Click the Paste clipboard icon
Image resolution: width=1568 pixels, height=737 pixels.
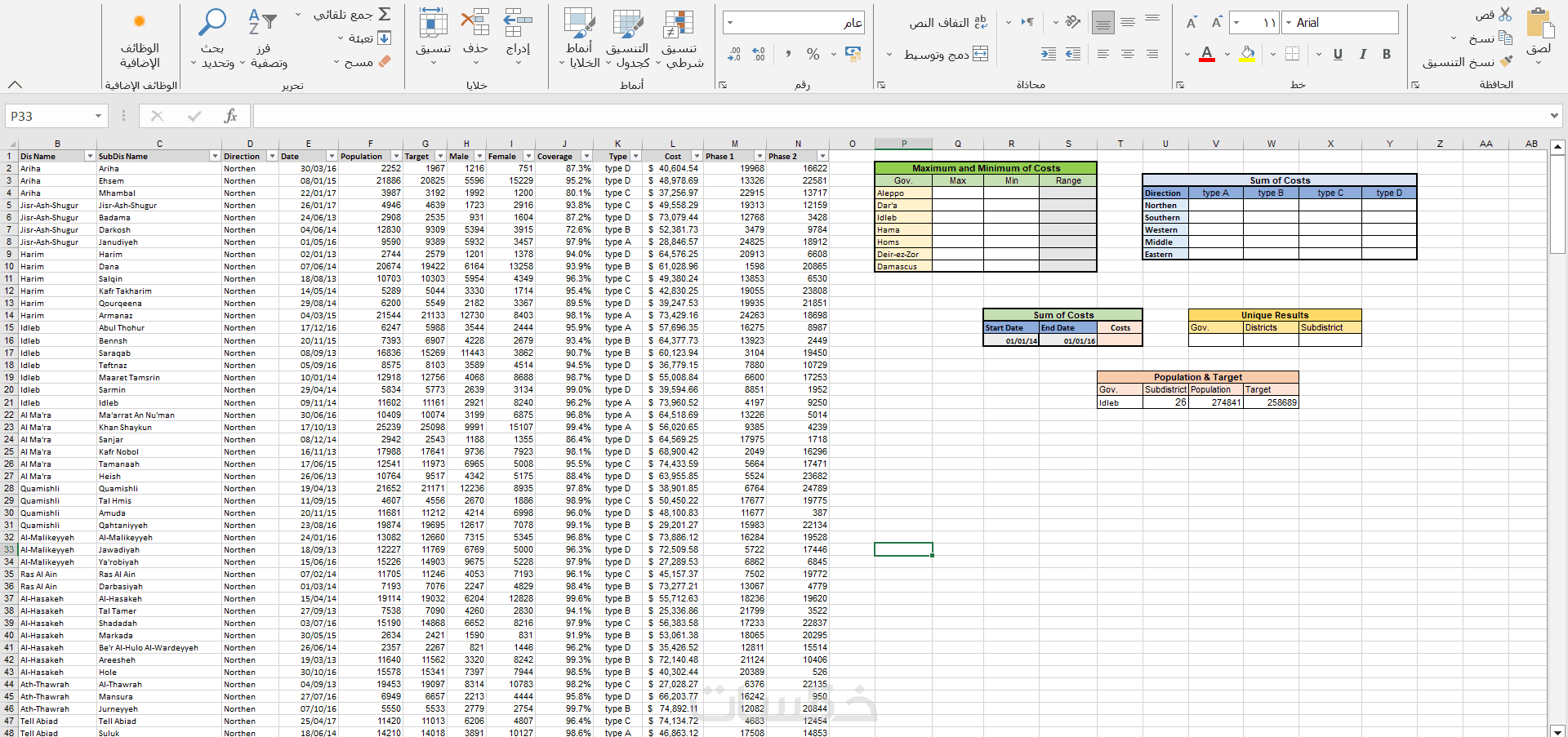[x=1539, y=24]
